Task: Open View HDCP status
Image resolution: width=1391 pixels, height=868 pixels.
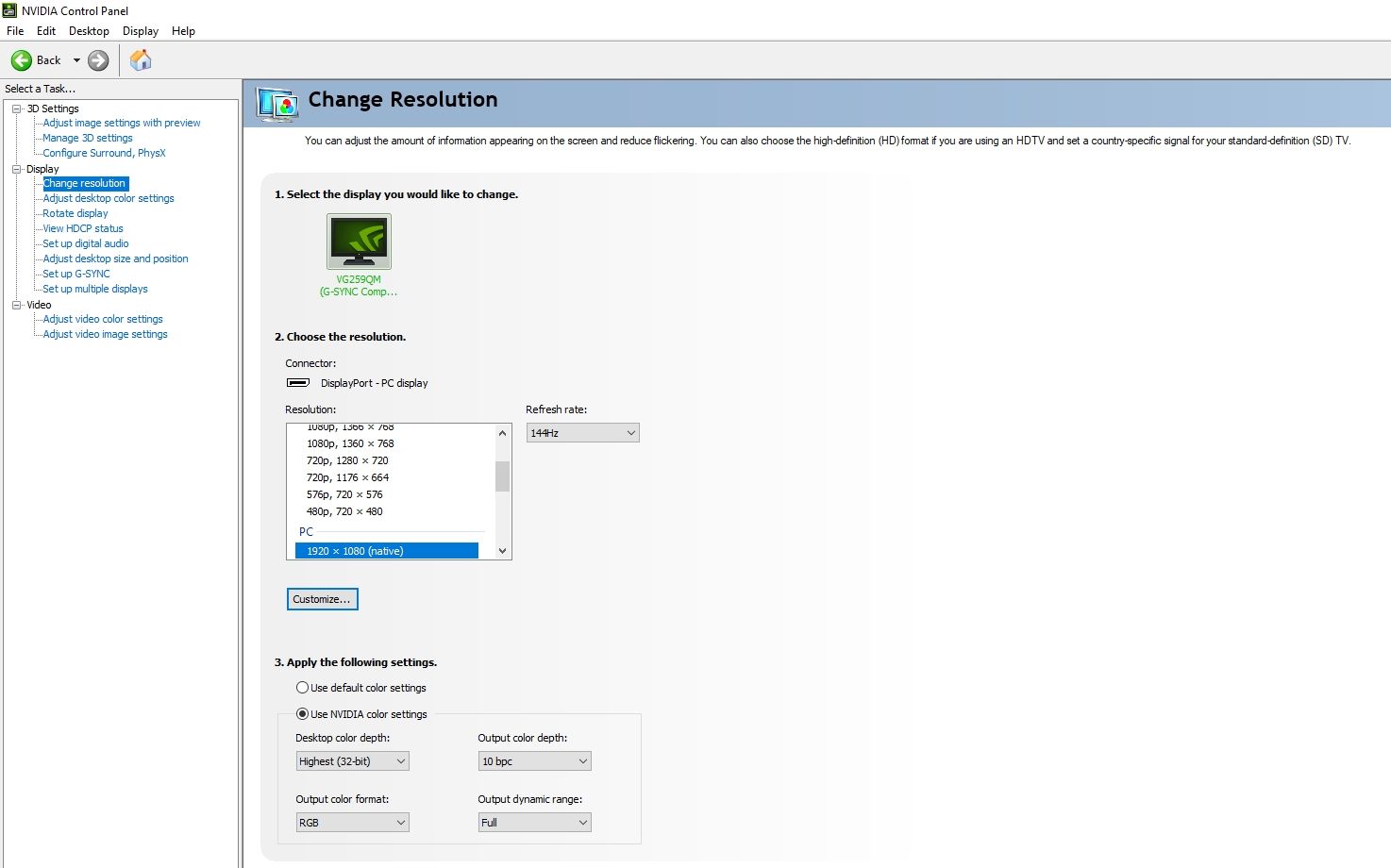Action: click(83, 228)
